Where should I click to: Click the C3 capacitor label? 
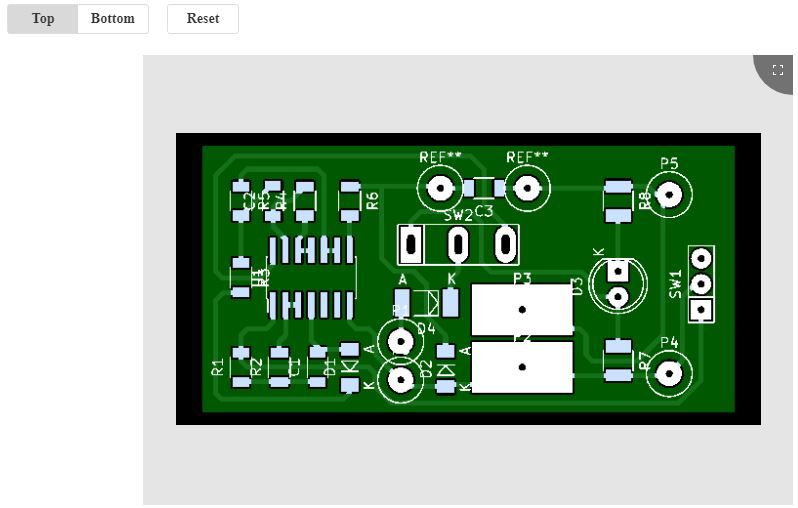(x=484, y=211)
